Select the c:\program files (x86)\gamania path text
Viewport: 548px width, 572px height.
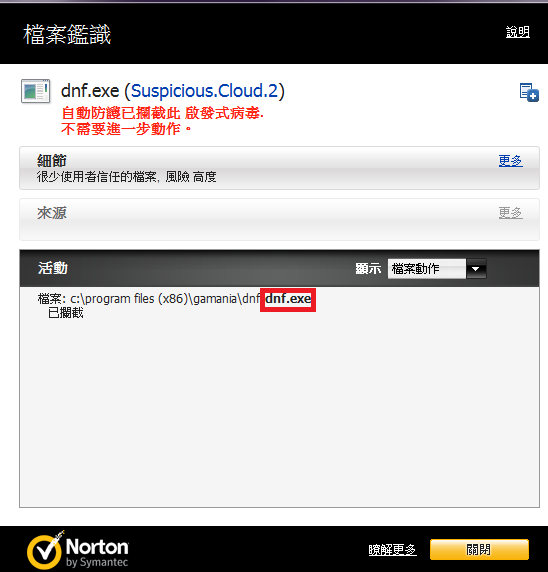point(154,299)
